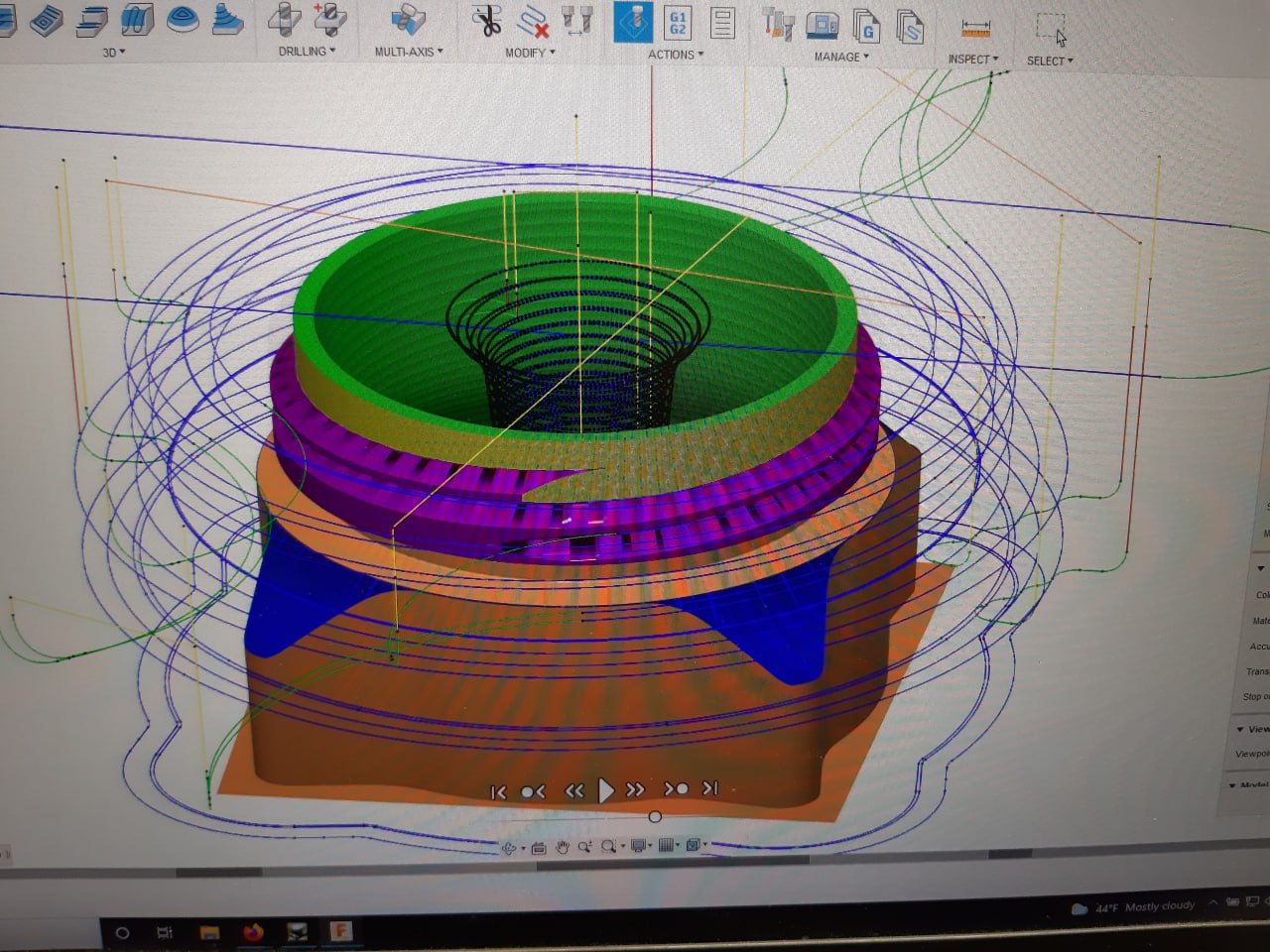The image size is (1270, 952).
Task: Click the Drill tool icon
Action: tap(285, 20)
